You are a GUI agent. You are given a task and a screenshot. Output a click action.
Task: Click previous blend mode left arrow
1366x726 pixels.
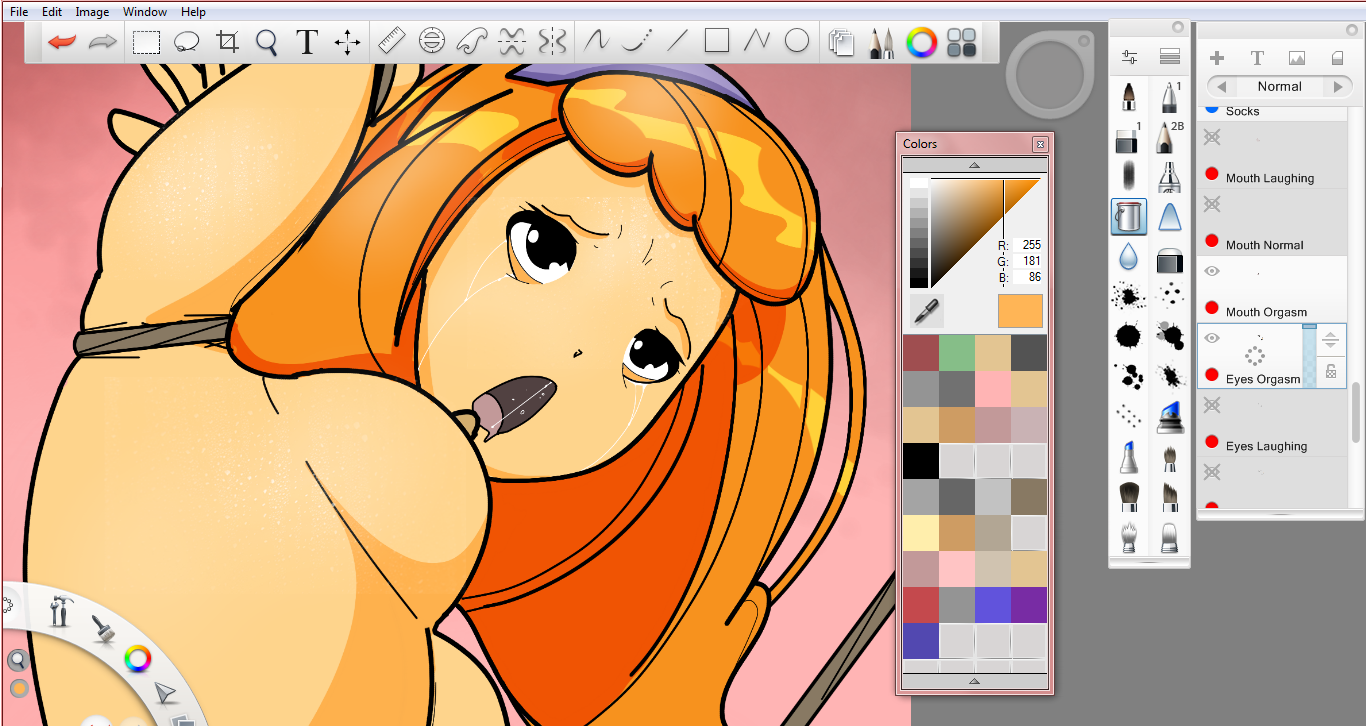(1222, 87)
